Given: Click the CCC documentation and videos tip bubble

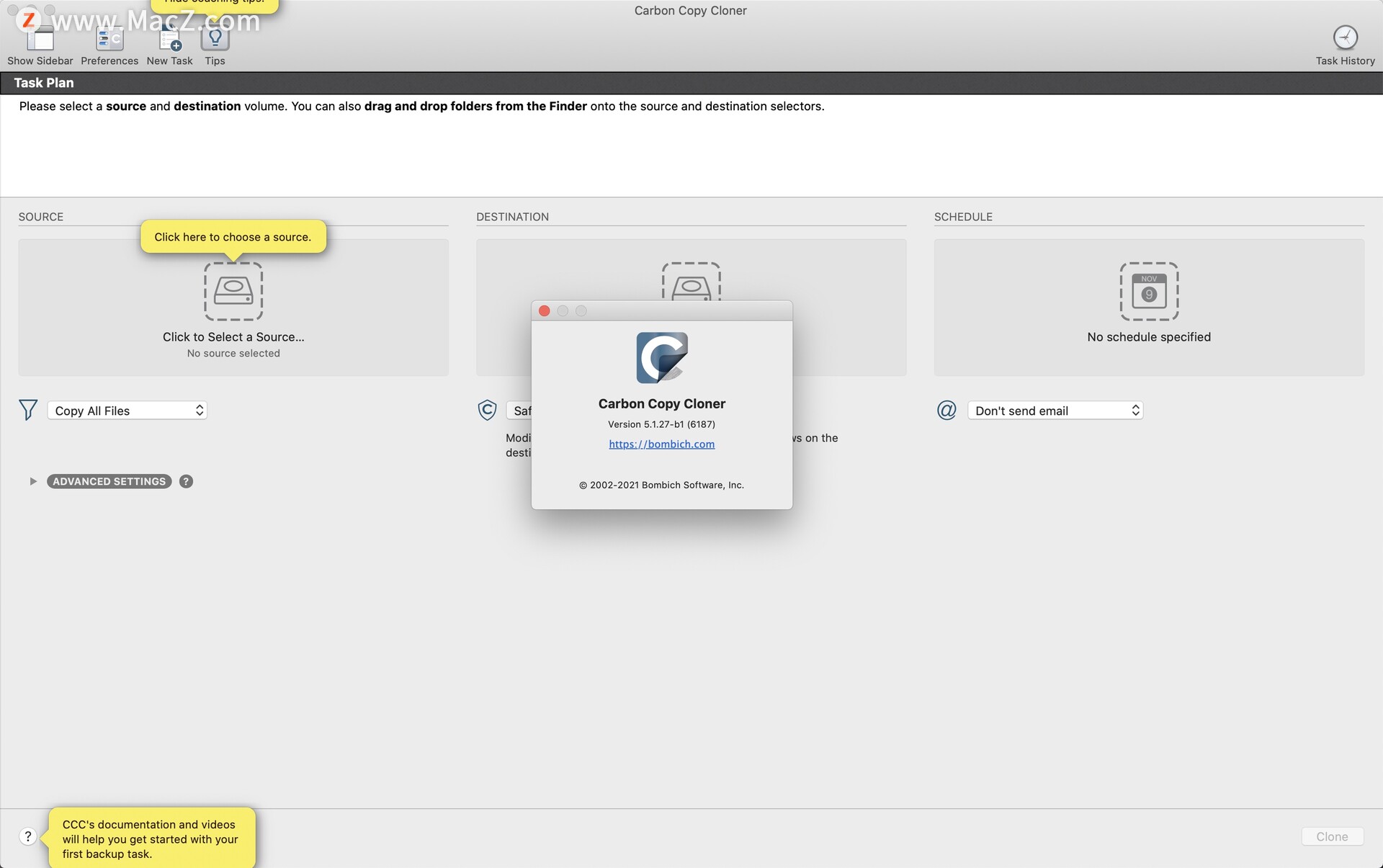Looking at the screenshot, I should pyautogui.click(x=152, y=838).
